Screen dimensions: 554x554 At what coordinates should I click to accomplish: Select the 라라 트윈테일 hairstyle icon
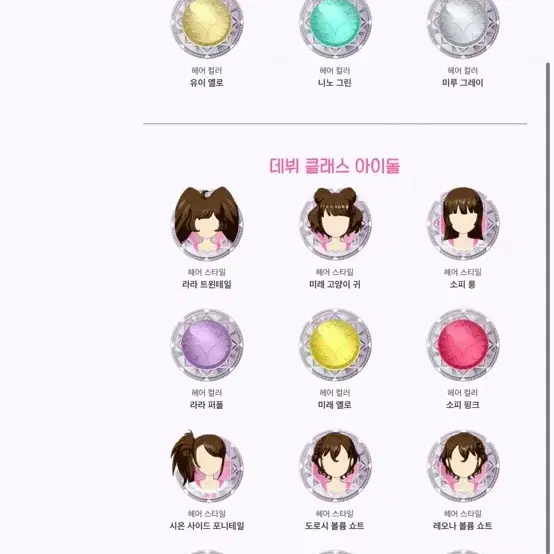(x=207, y=223)
